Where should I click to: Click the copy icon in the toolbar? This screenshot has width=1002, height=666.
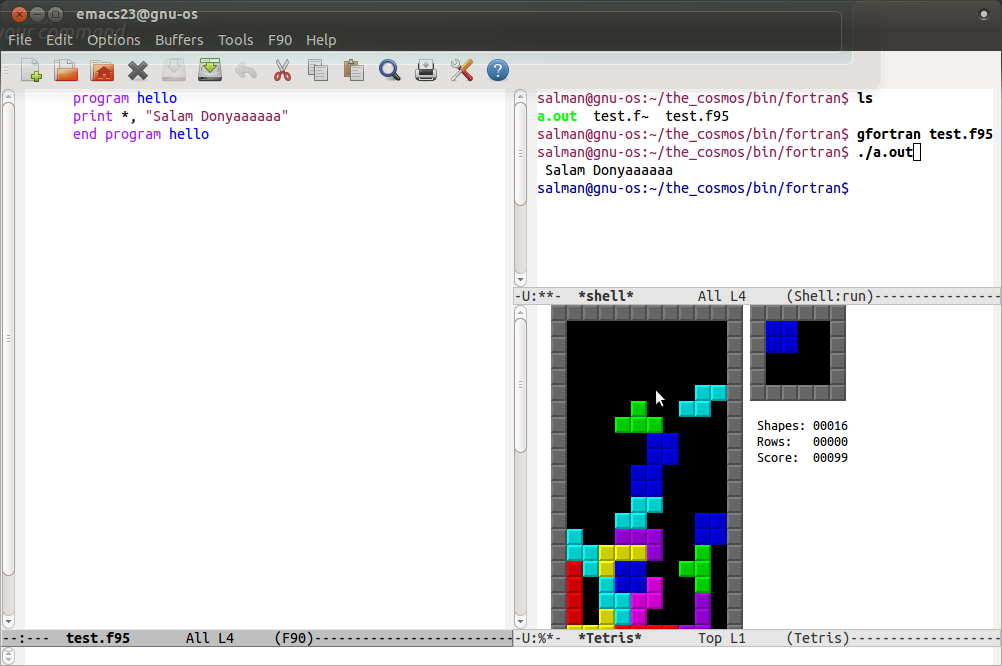click(x=318, y=70)
